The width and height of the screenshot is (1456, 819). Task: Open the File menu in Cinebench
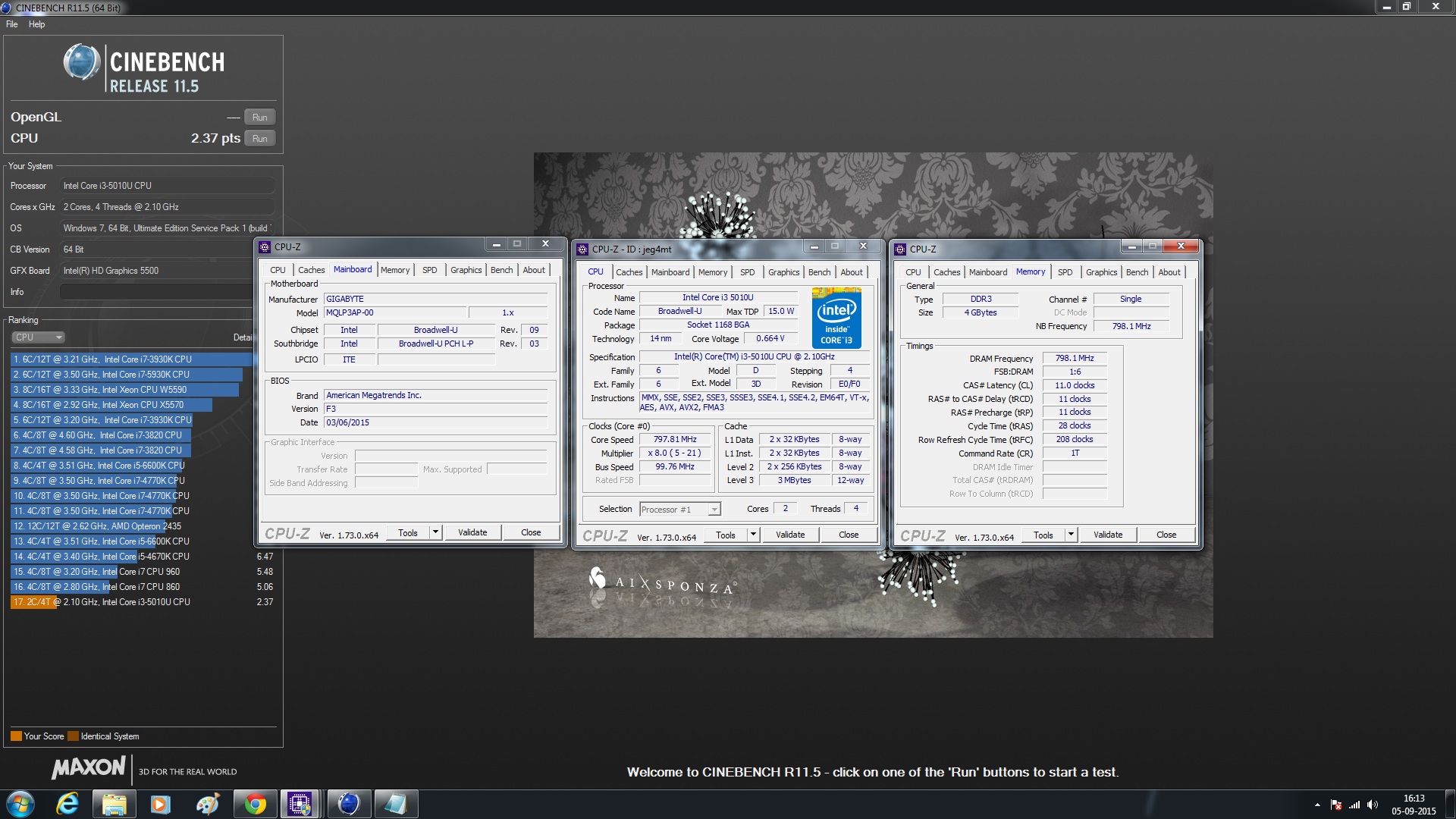coord(11,24)
